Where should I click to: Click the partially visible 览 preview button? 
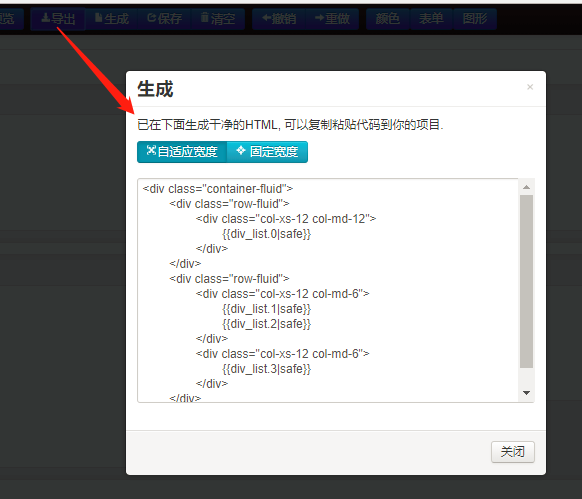point(11,19)
